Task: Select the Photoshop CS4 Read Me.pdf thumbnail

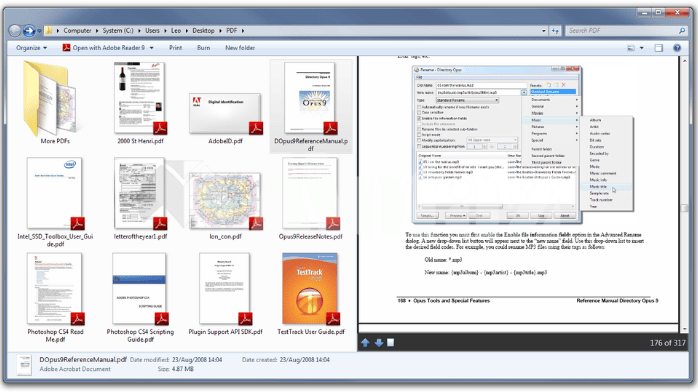Action: pyautogui.click(x=55, y=289)
